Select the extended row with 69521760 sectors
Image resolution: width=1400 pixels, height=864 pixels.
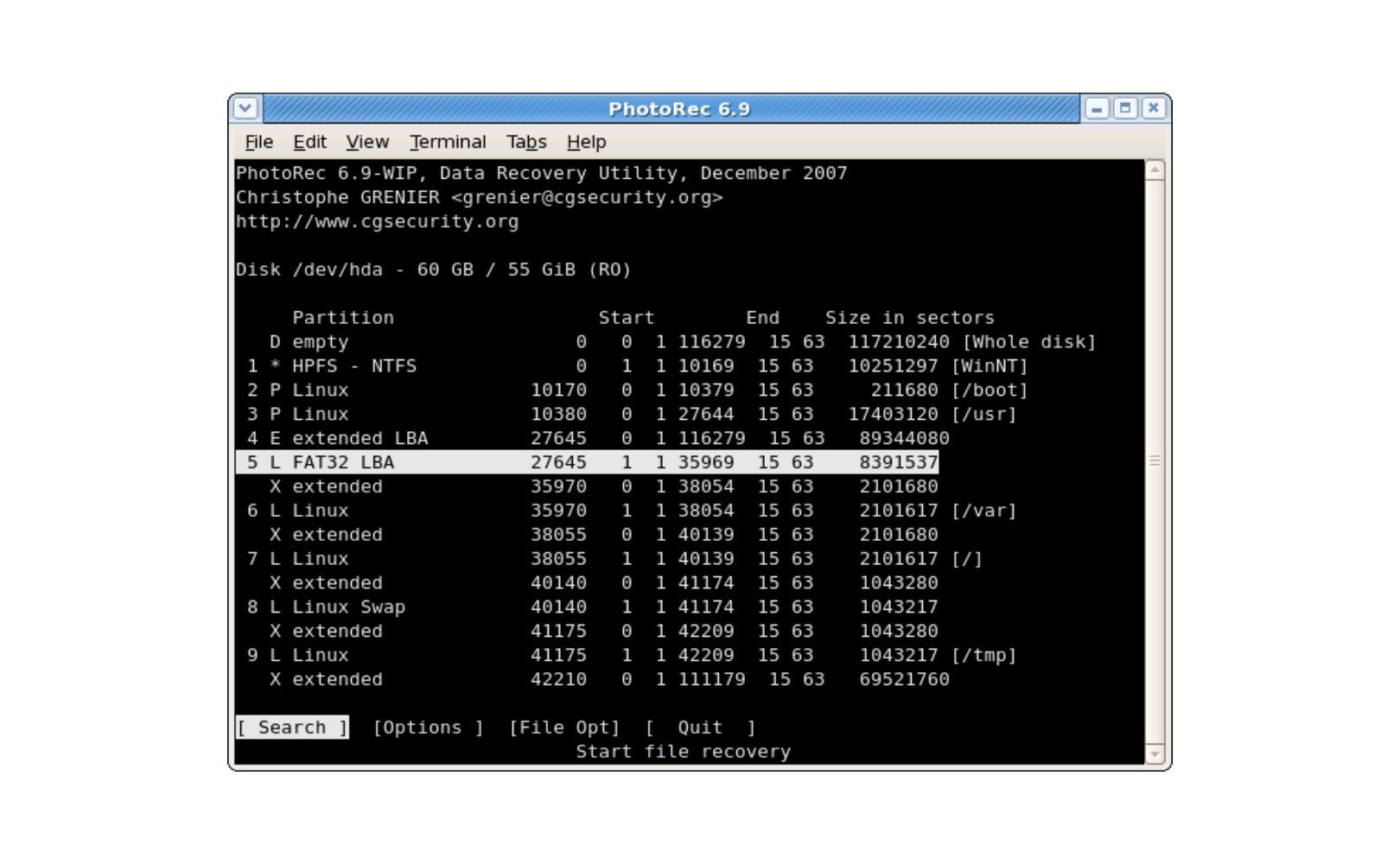[609, 680]
